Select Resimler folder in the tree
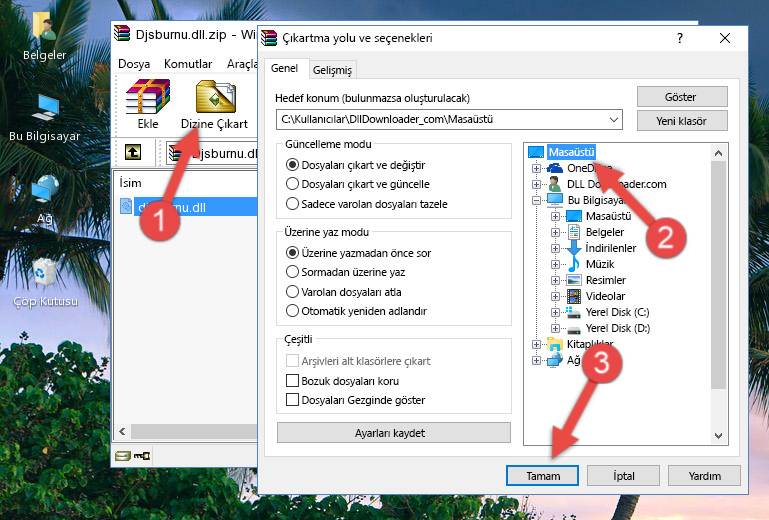 pos(606,280)
